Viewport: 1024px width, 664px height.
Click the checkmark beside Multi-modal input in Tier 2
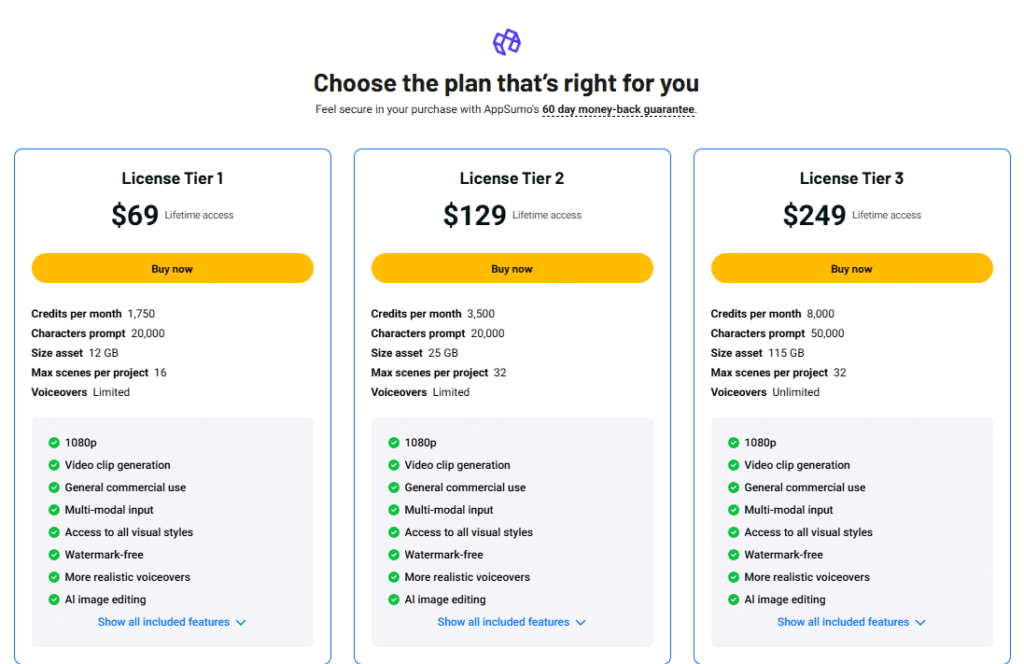click(392, 509)
